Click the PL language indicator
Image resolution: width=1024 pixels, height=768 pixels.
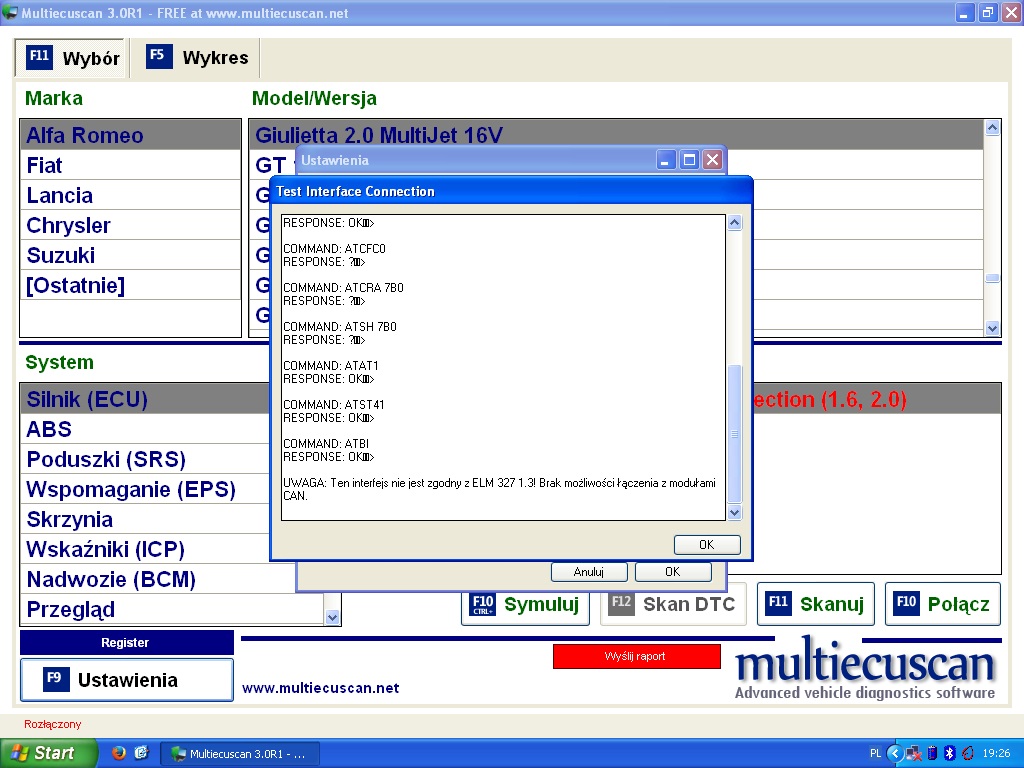(875, 753)
